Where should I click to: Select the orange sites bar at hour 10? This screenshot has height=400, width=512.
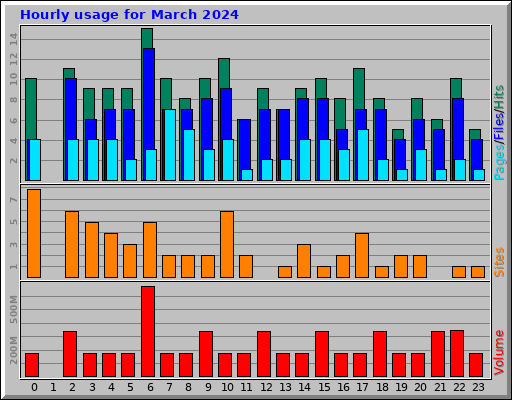[227, 244]
